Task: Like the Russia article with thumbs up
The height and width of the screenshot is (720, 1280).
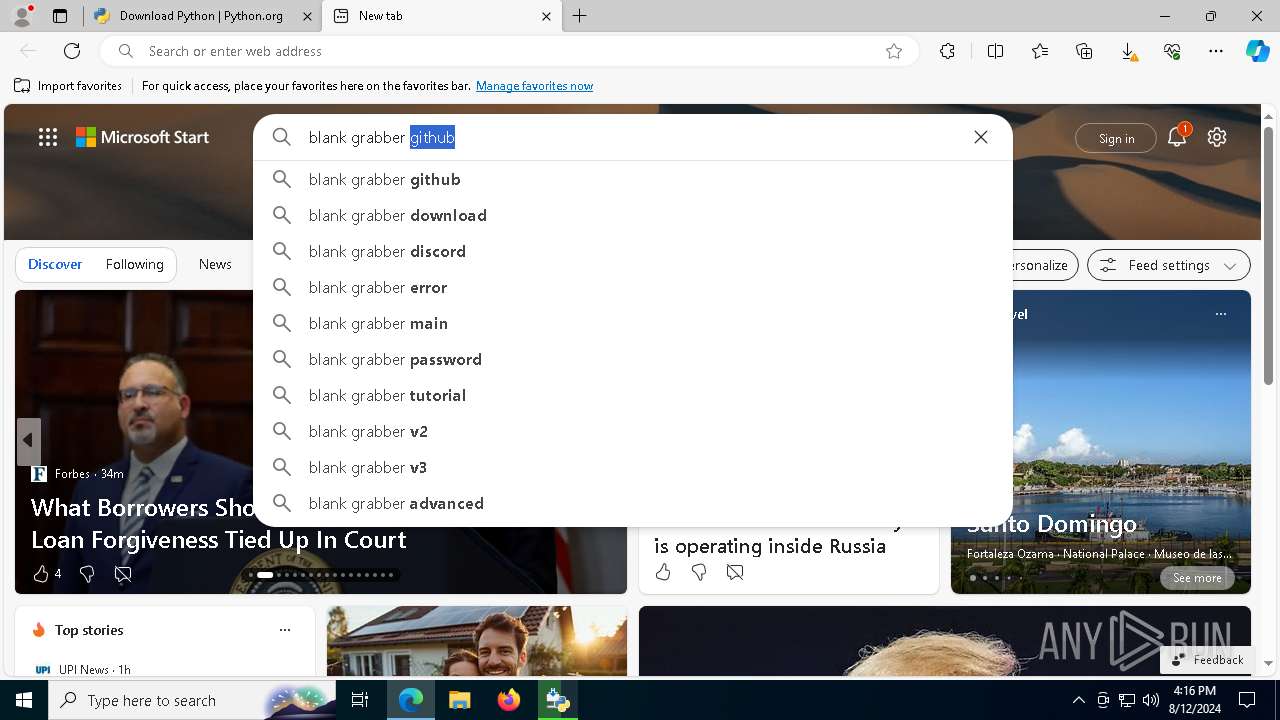Action: coord(663,572)
